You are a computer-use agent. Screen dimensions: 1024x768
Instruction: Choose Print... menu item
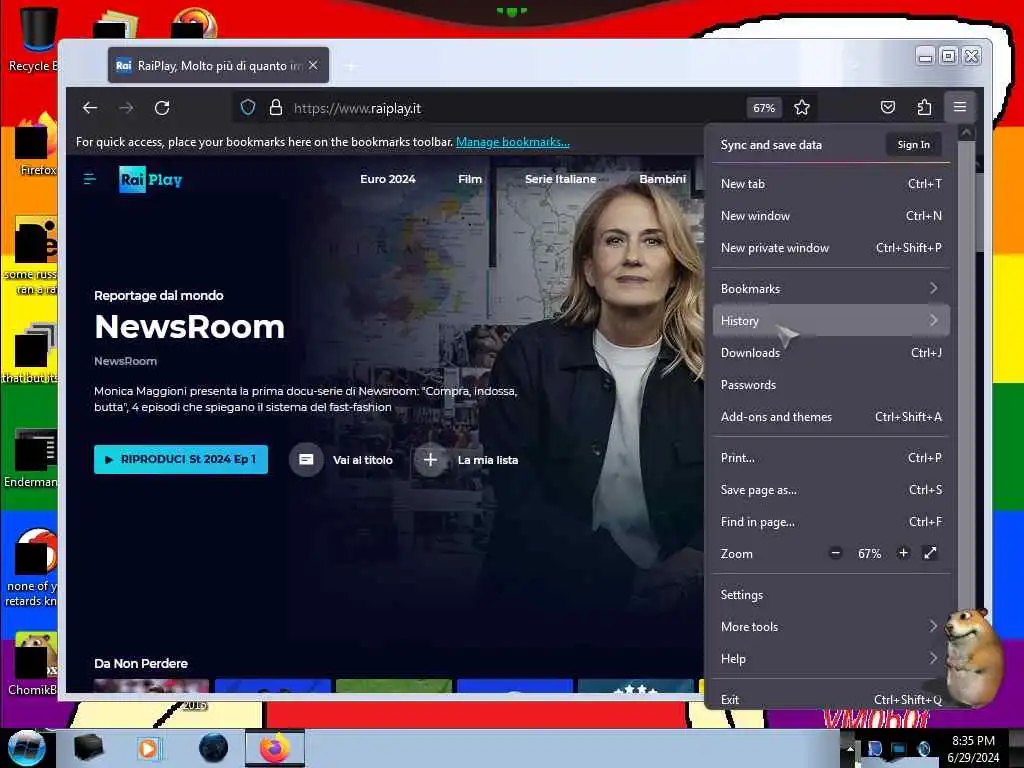coord(831,458)
